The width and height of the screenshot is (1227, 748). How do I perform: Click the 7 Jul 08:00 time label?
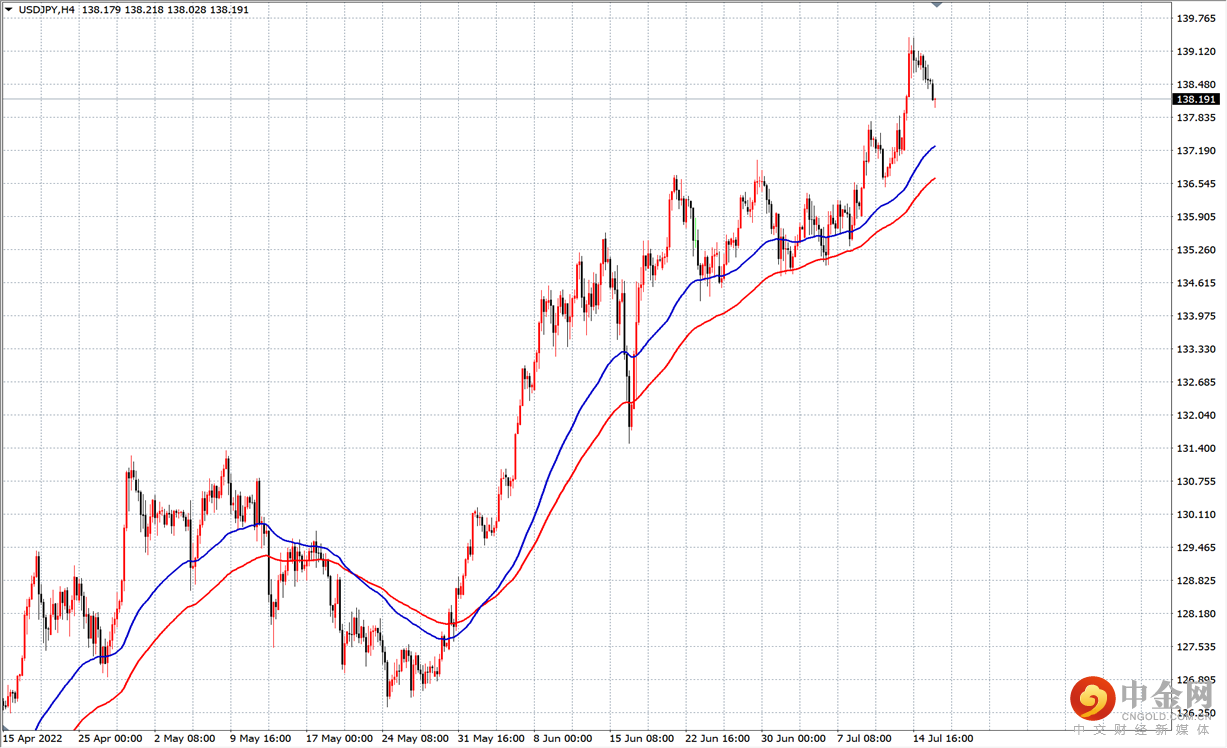(866, 738)
